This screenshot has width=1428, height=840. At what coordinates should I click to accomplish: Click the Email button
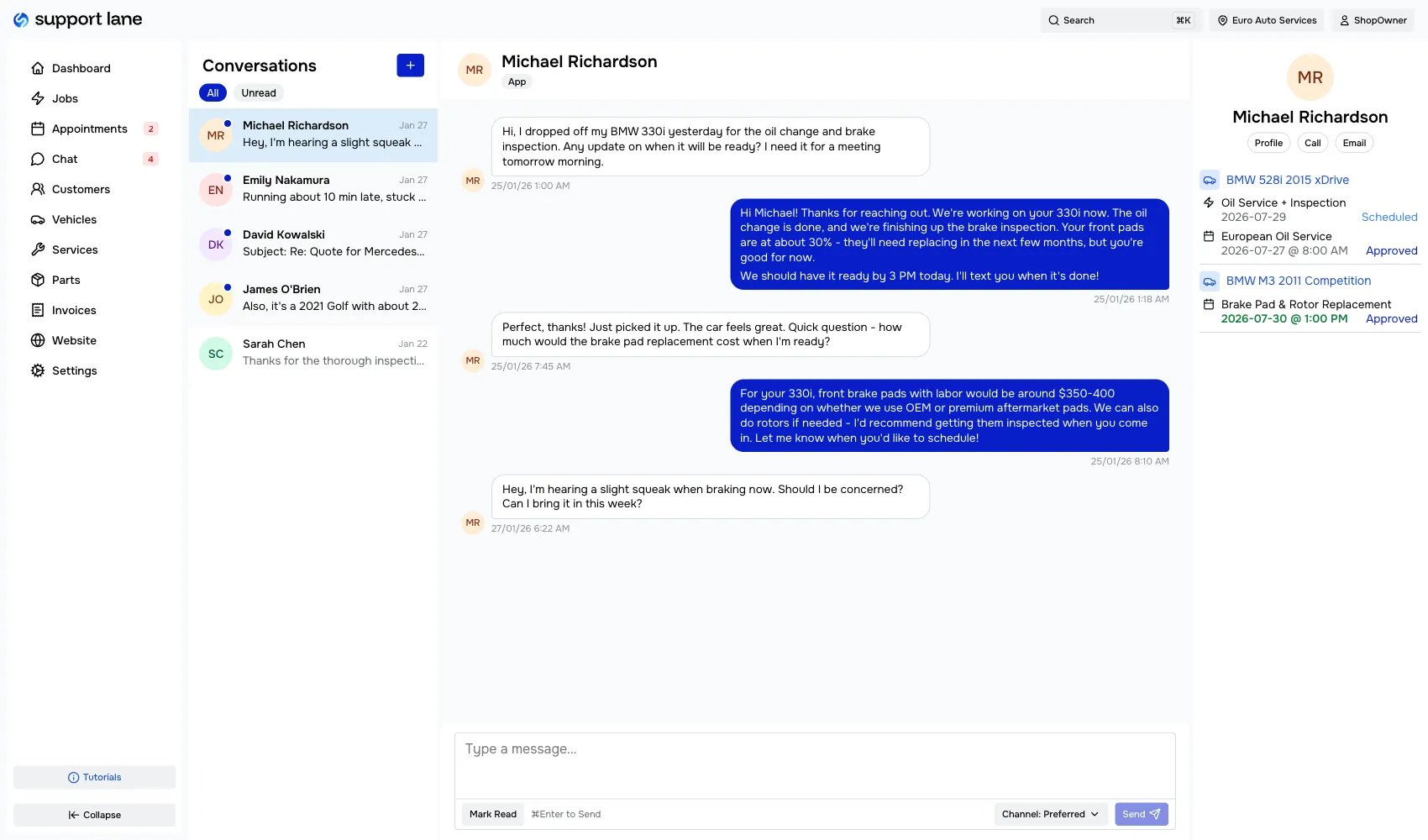point(1354,143)
